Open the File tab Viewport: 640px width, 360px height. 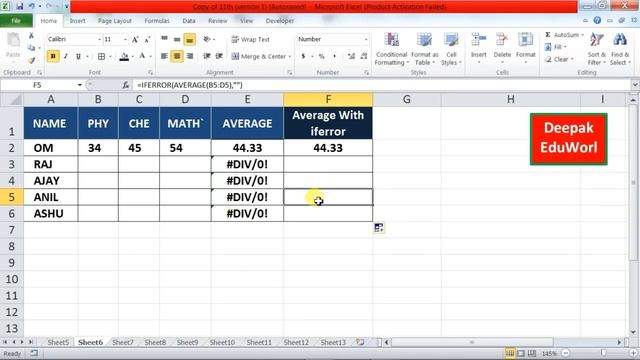(16, 20)
